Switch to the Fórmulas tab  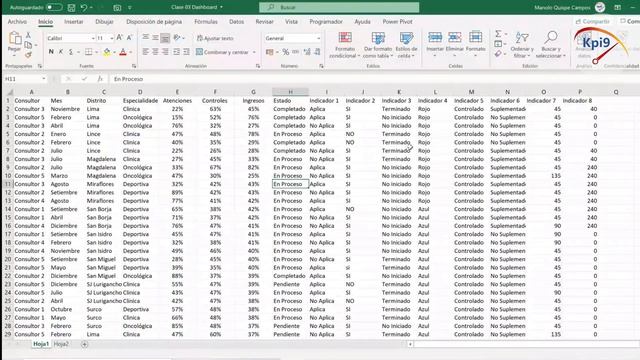(206, 22)
